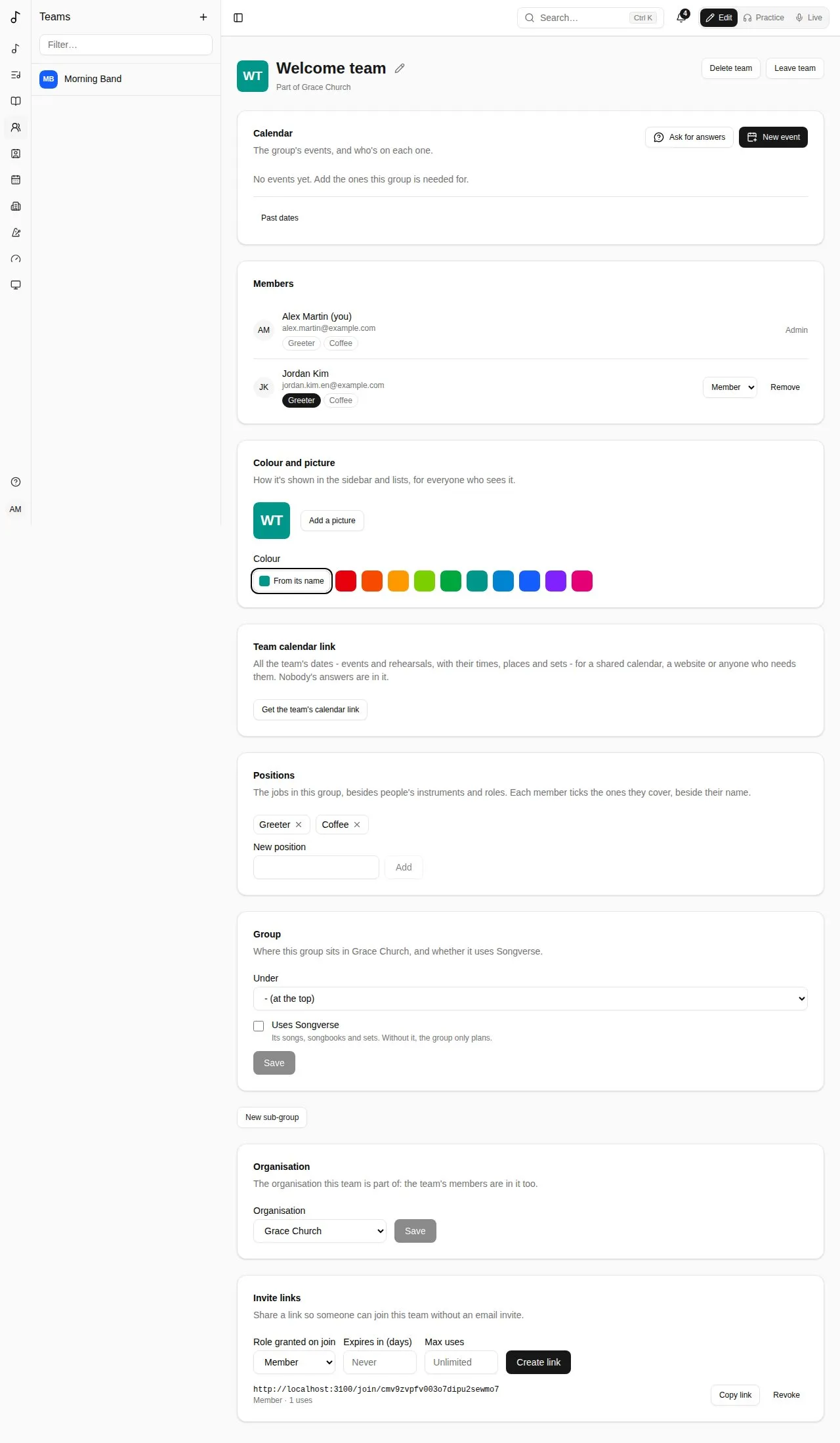Open the calendar sidebar icon
This screenshot has height=1443, width=840.
16,180
